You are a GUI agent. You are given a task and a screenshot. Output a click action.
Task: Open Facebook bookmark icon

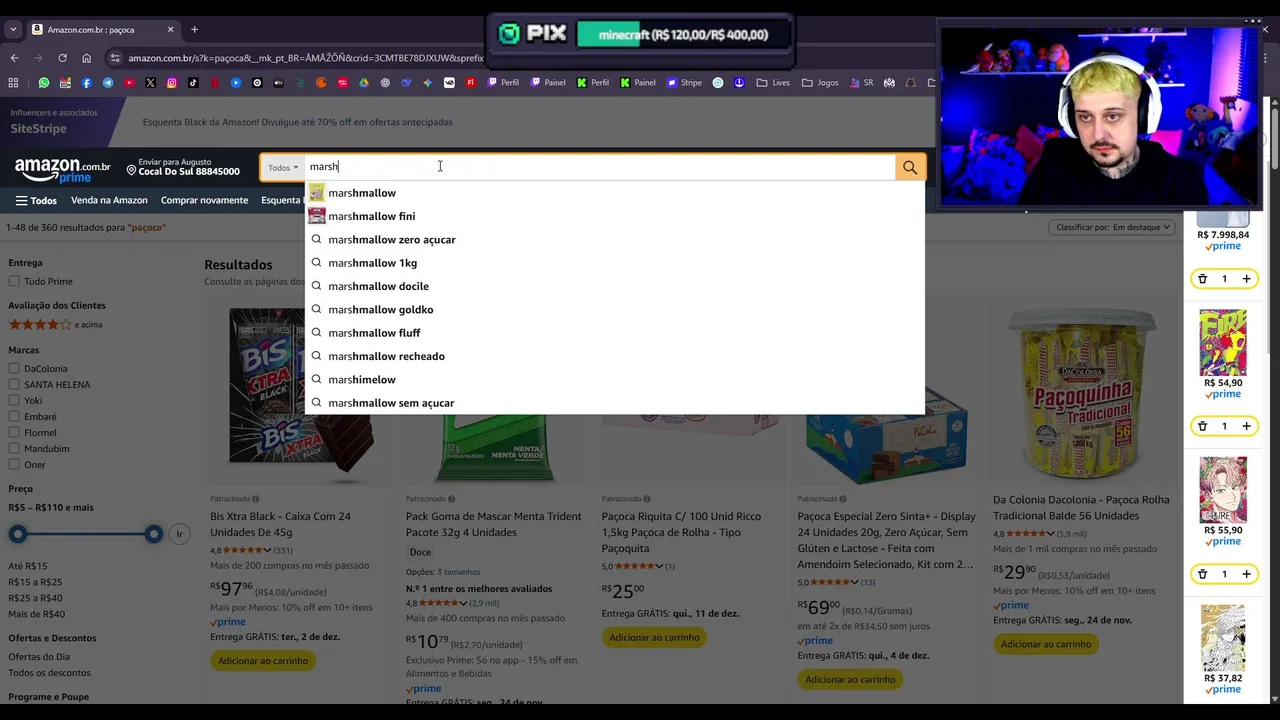pyautogui.click(x=87, y=83)
